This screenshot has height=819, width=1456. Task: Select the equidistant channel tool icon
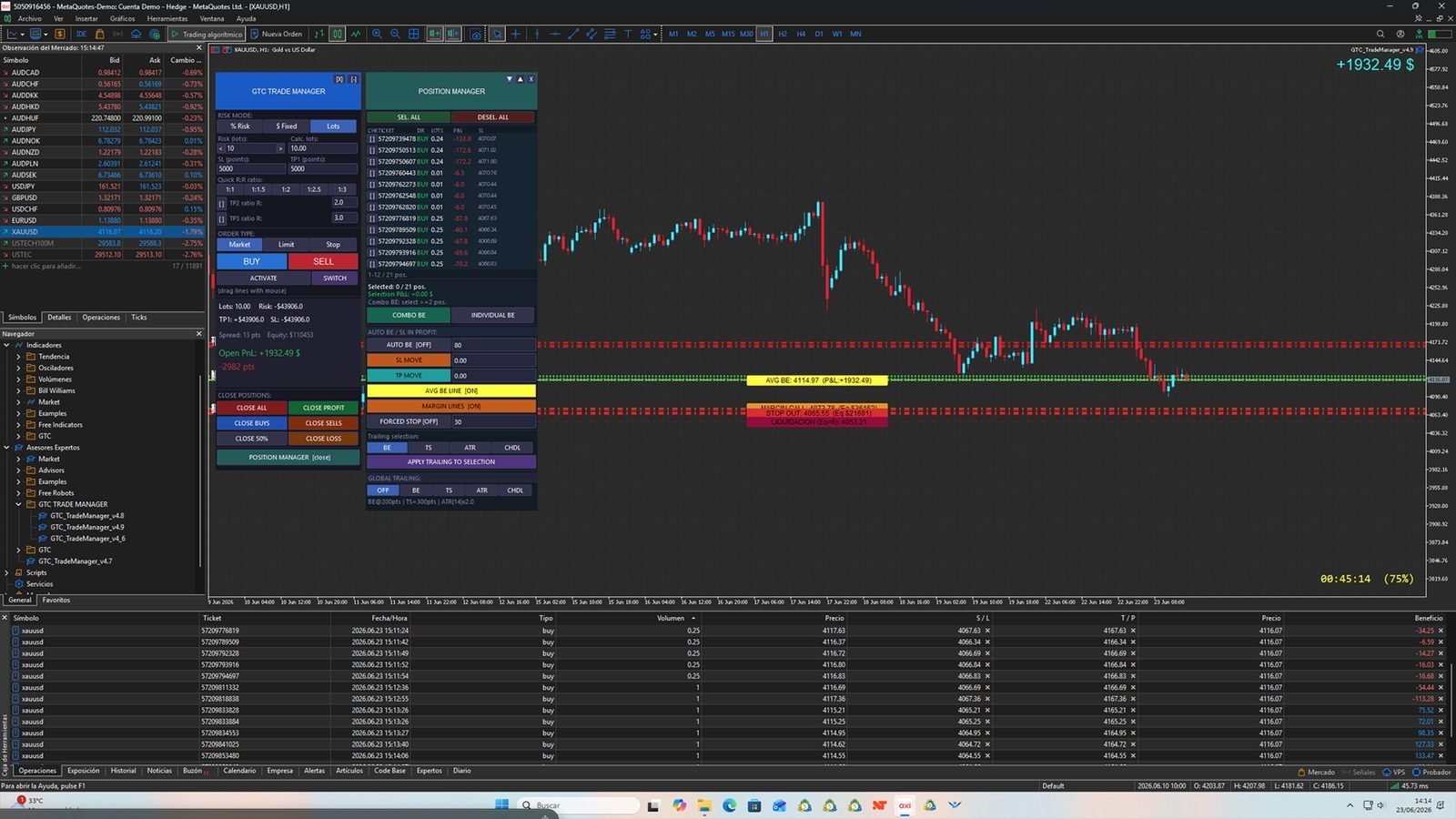[591, 34]
